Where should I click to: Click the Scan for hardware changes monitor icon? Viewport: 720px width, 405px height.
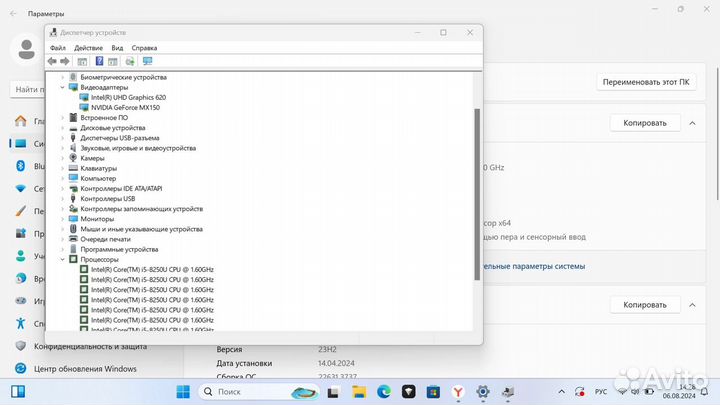pyautogui.click(x=147, y=61)
